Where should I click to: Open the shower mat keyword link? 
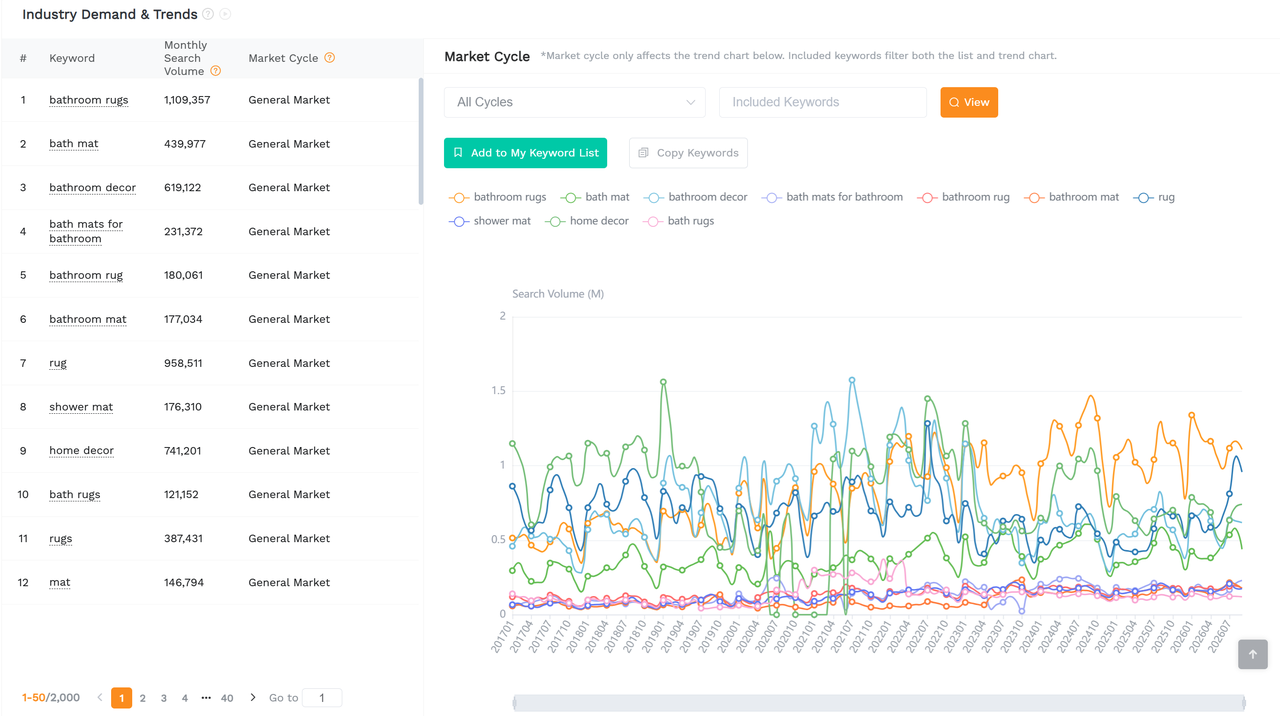81,407
